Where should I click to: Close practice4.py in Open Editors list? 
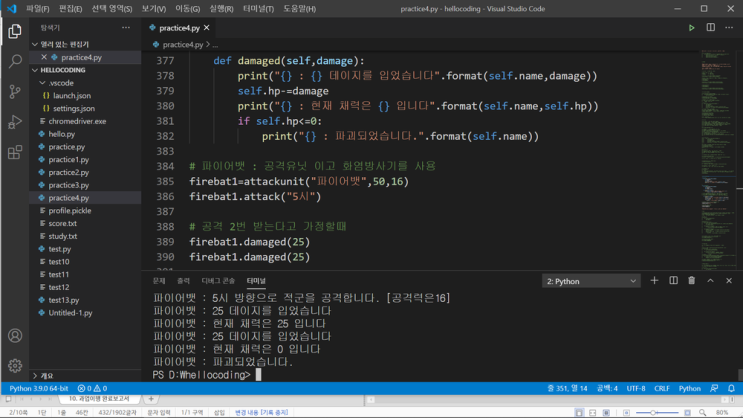click(44, 57)
